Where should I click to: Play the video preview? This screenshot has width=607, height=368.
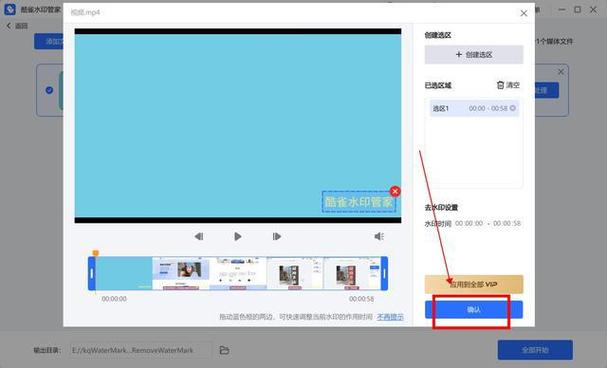(238, 236)
